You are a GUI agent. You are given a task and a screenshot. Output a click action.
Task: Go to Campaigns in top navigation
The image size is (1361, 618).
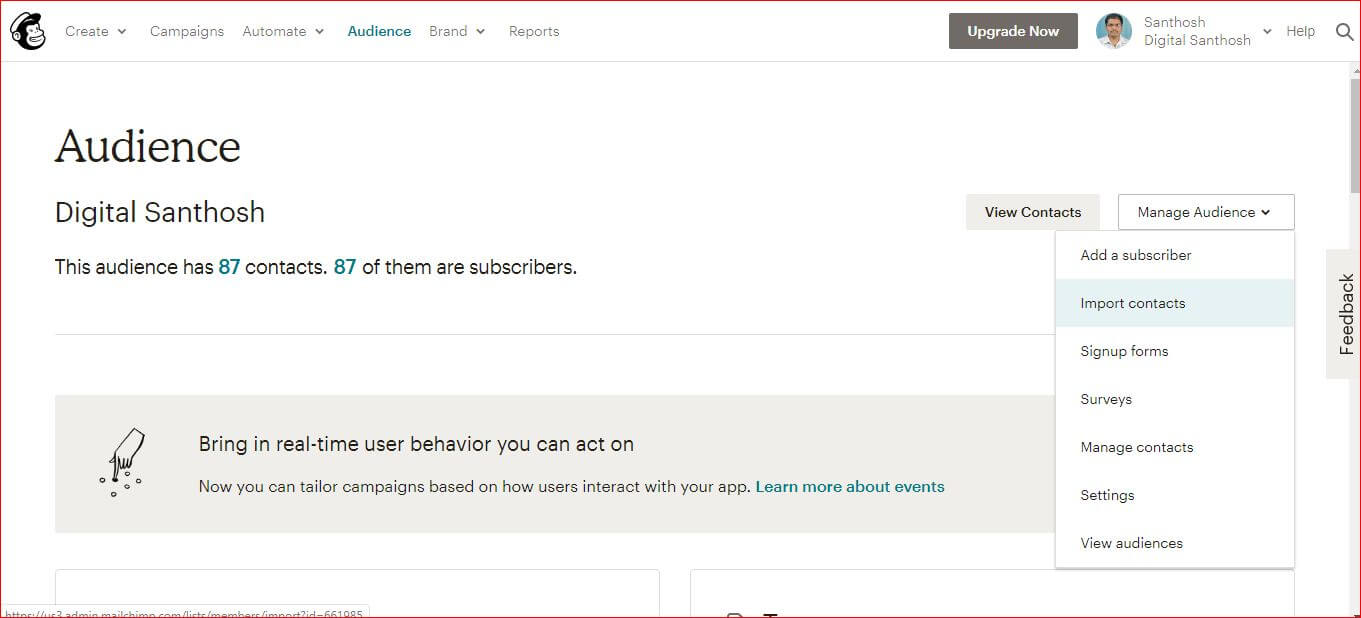click(x=187, y=31)
